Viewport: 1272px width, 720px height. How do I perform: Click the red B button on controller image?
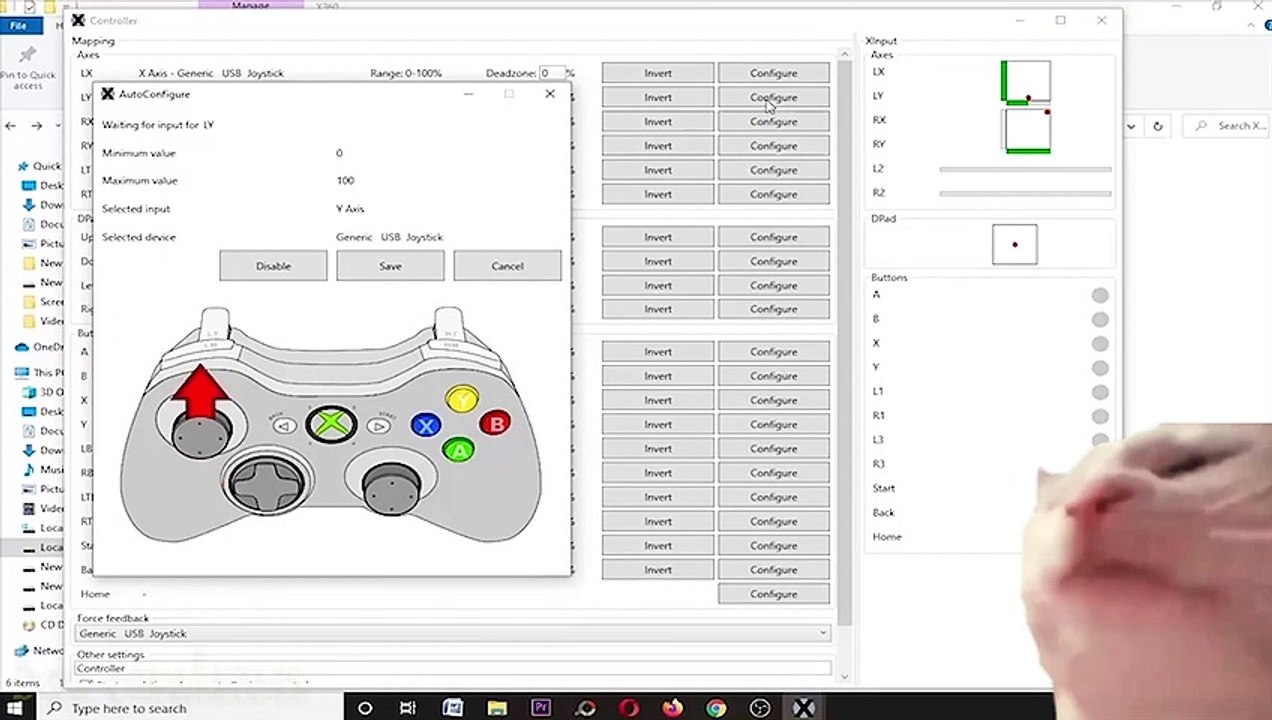point(495,424)
